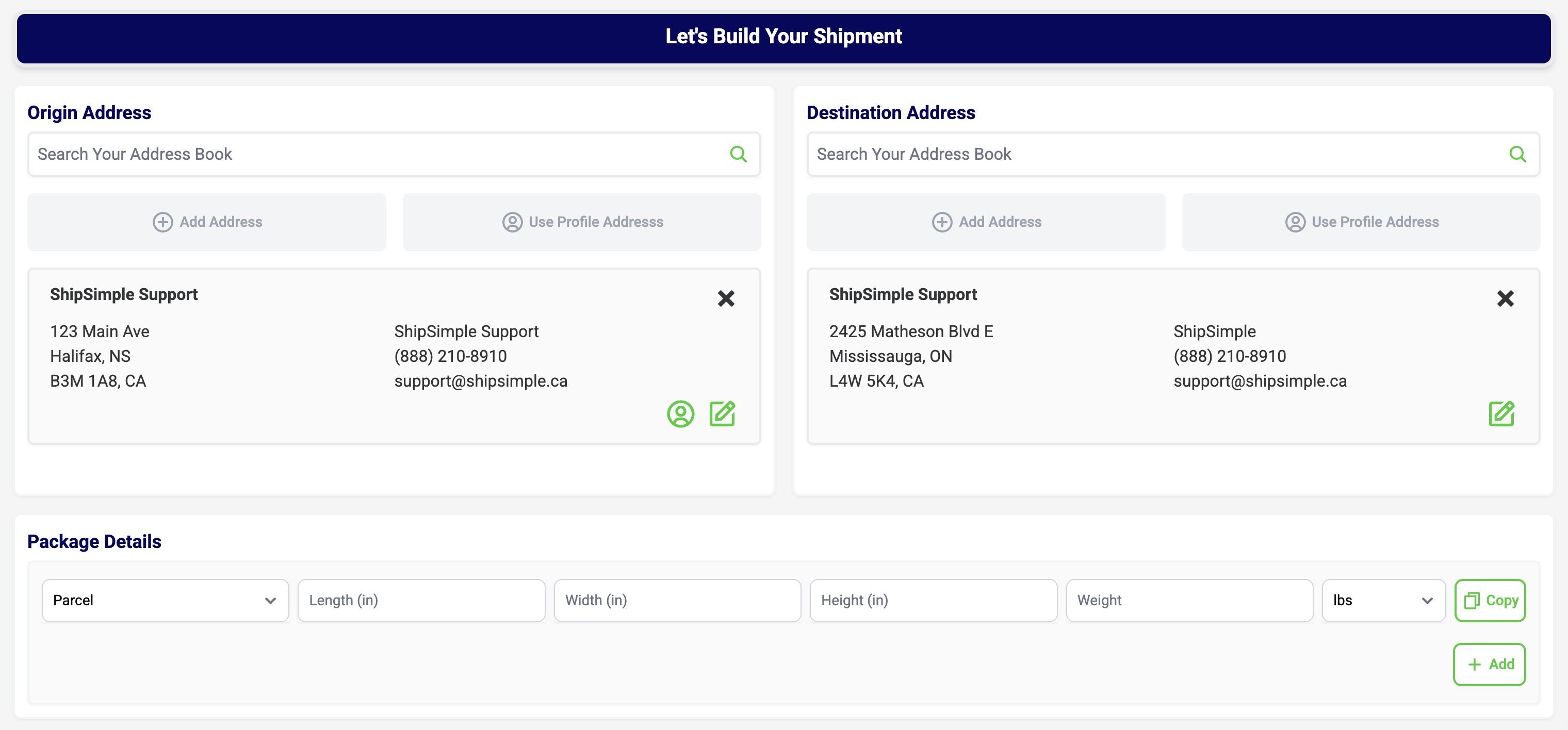
Task: Focus the Height (in) field
Action: 933,601
